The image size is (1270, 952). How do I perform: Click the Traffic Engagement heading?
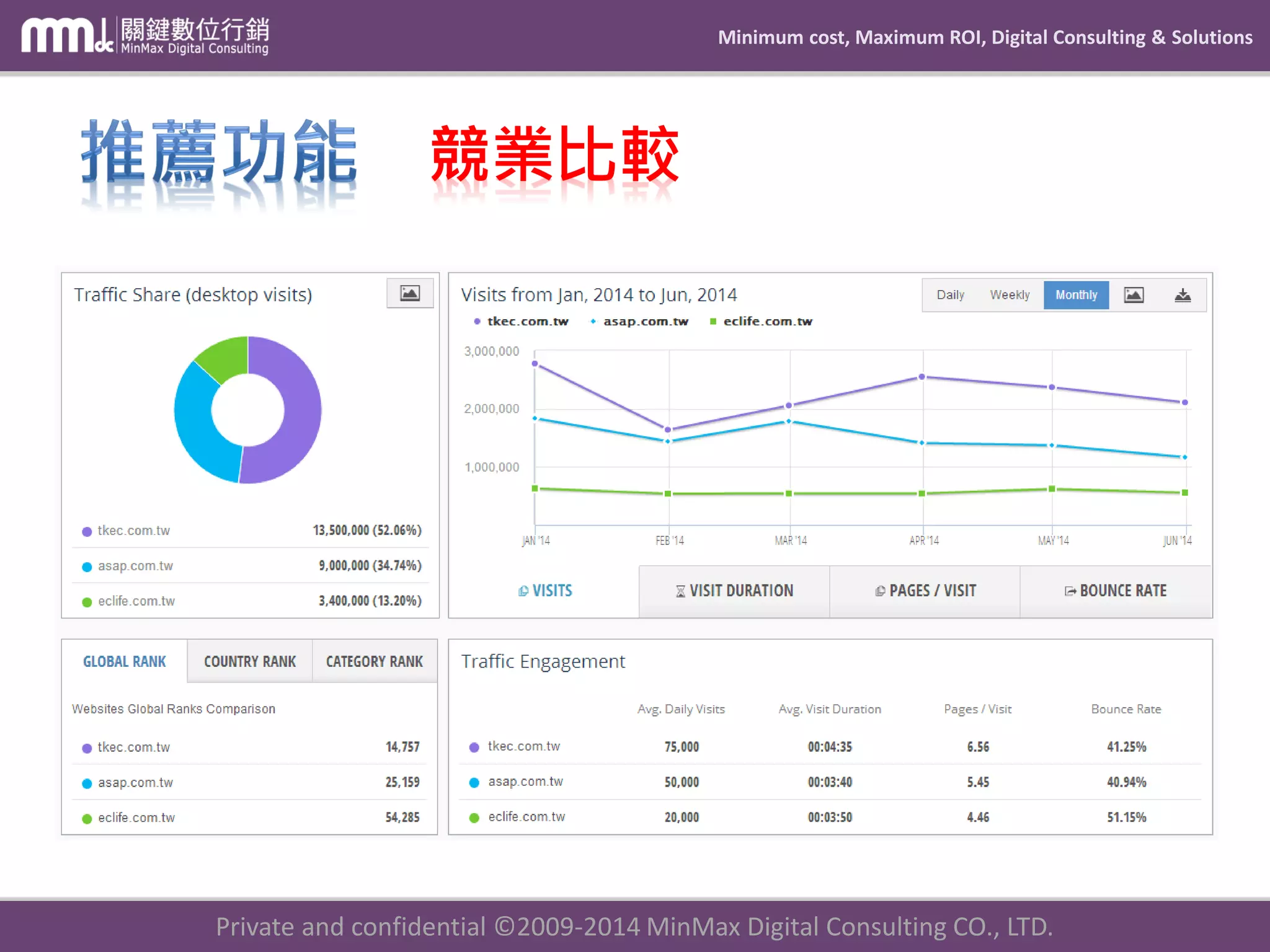coord(543,662)
